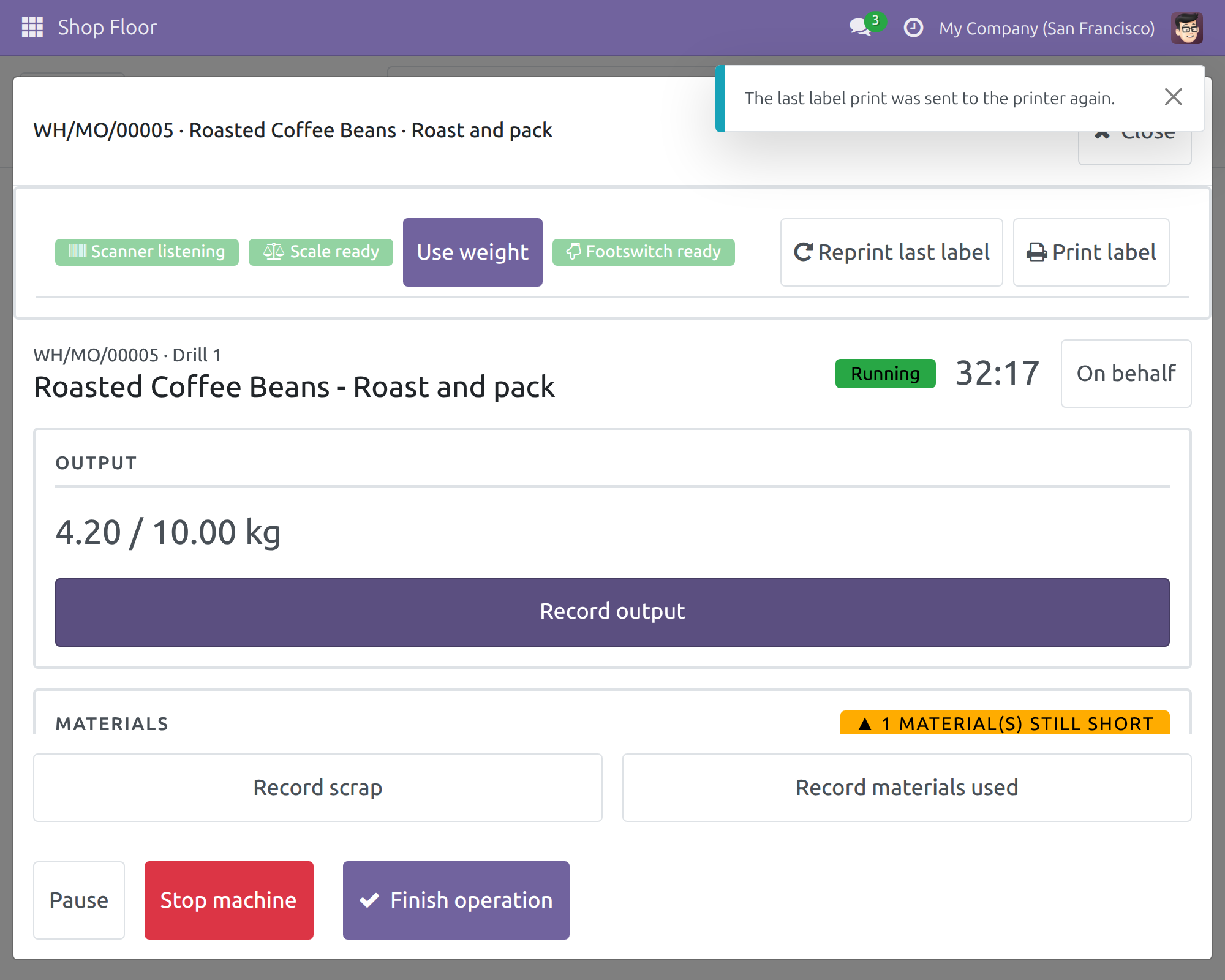Click Record materials used
The image size is (1225, 980).
pyautogui.click(x=907, y=788)
